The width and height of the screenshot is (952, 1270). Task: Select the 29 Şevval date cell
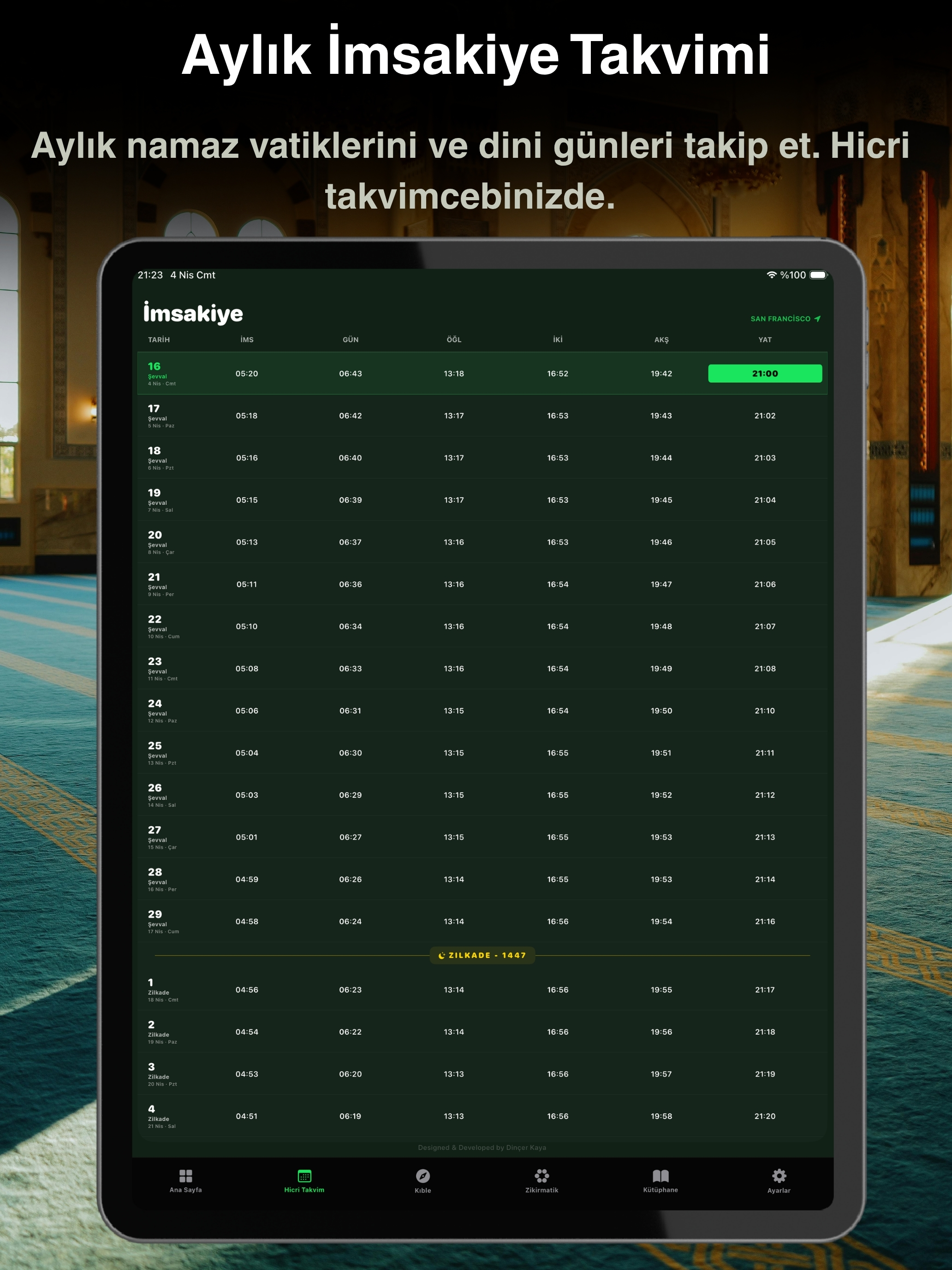(x=164, y=922)
